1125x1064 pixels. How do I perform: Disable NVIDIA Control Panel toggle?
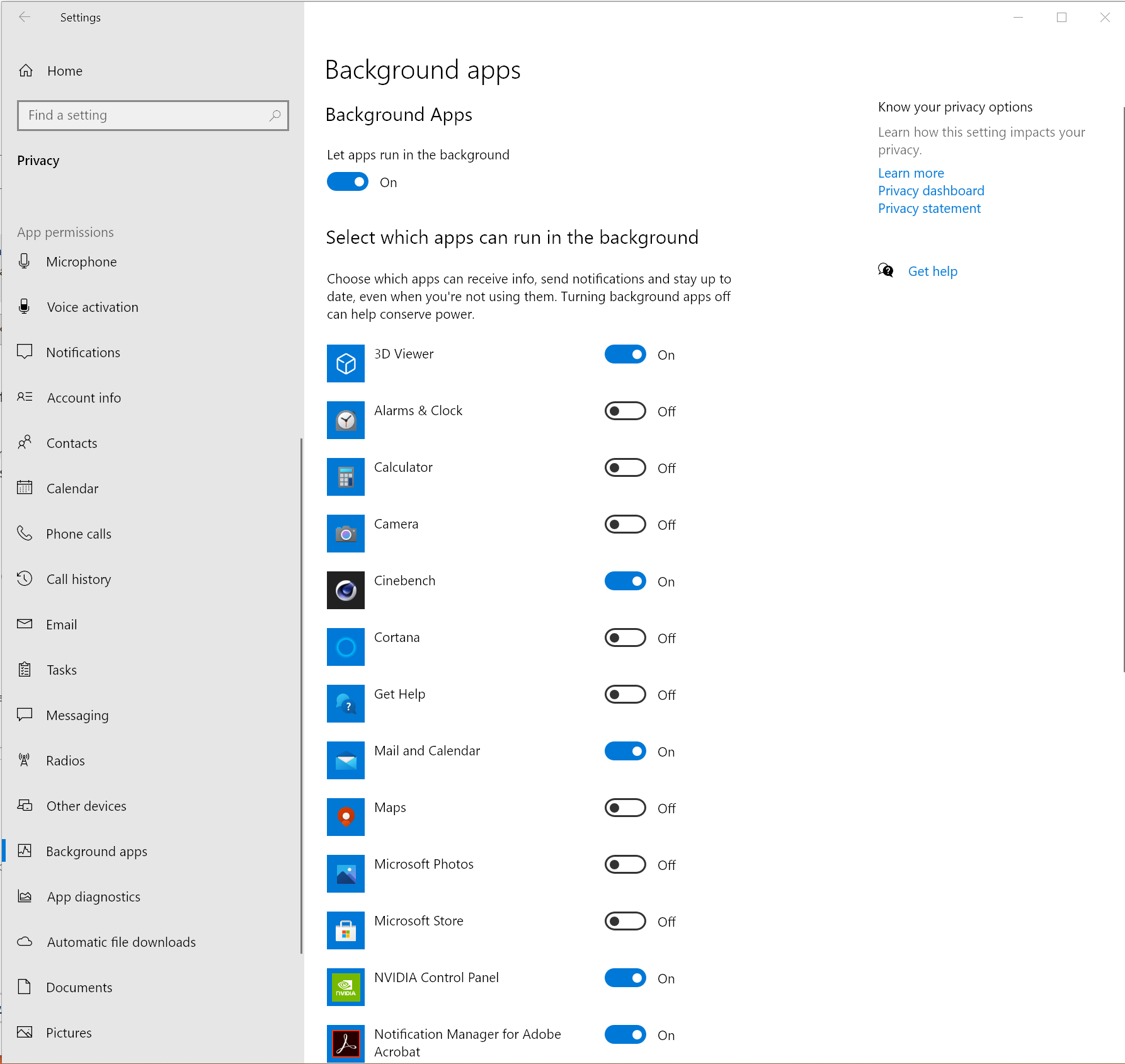pyautogui.click(x=625, y=978)
